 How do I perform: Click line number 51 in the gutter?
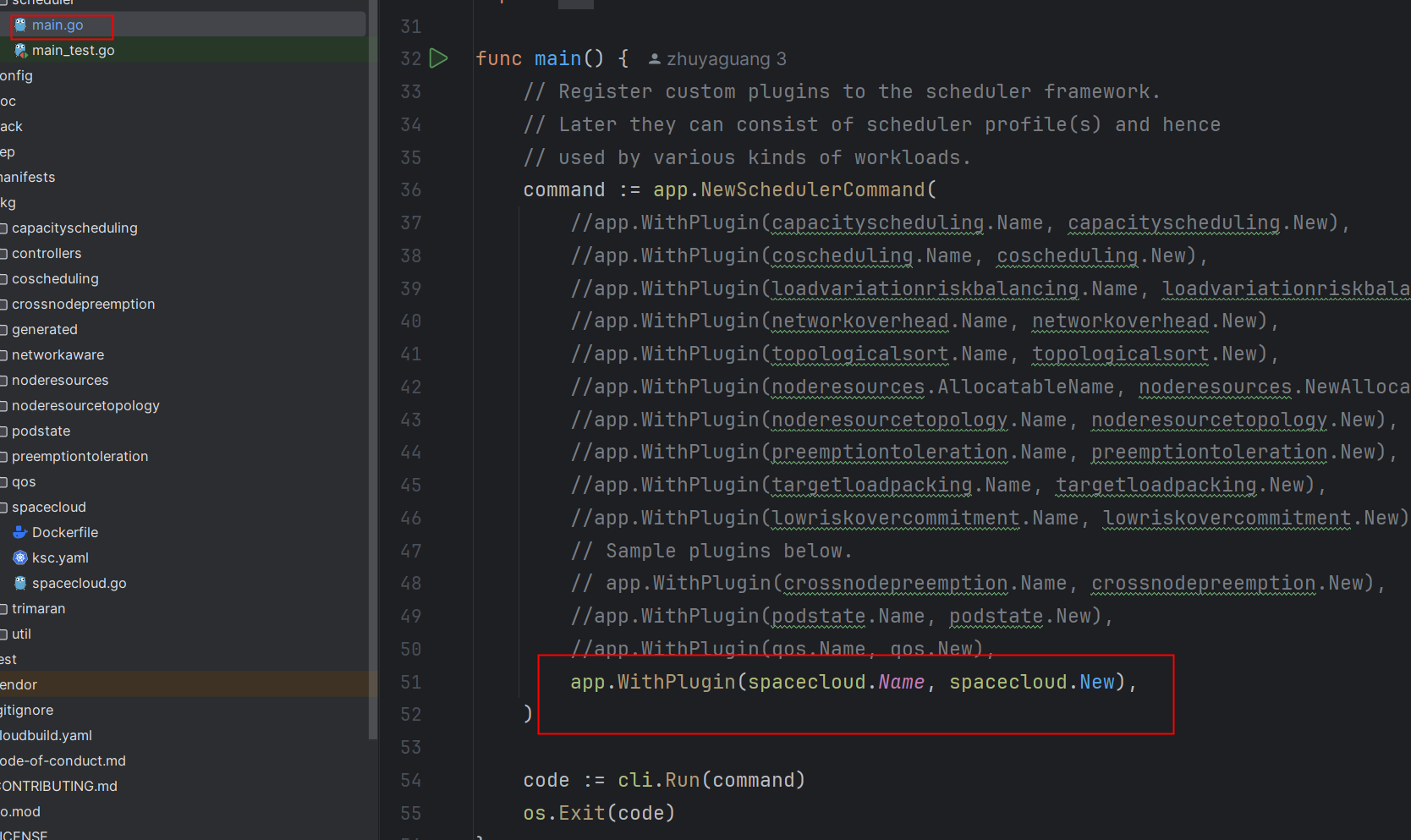[x=410, y=682]
